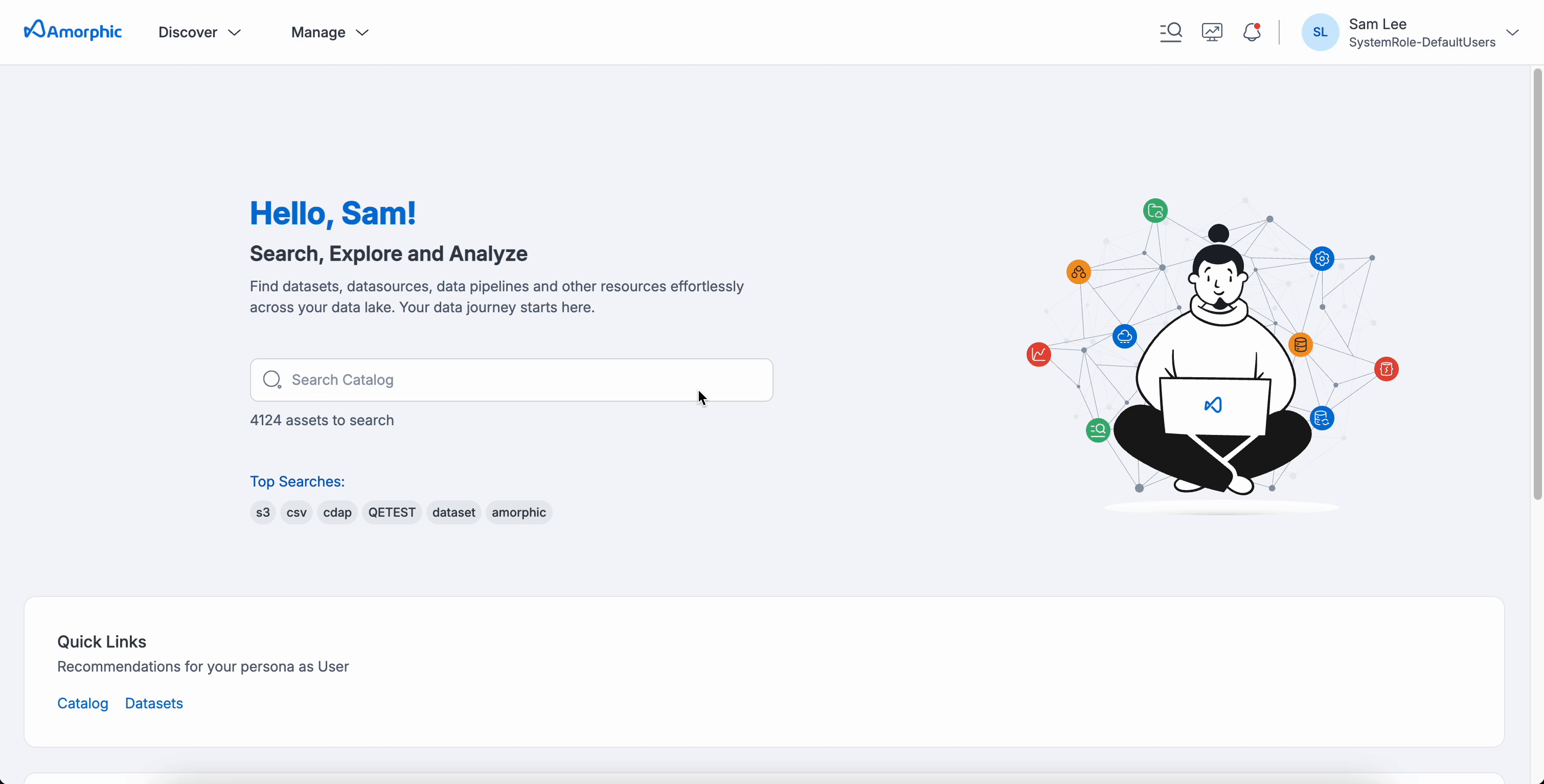Click the green folder icon in illustration
1544x784 pixels.
point(1155,211)
